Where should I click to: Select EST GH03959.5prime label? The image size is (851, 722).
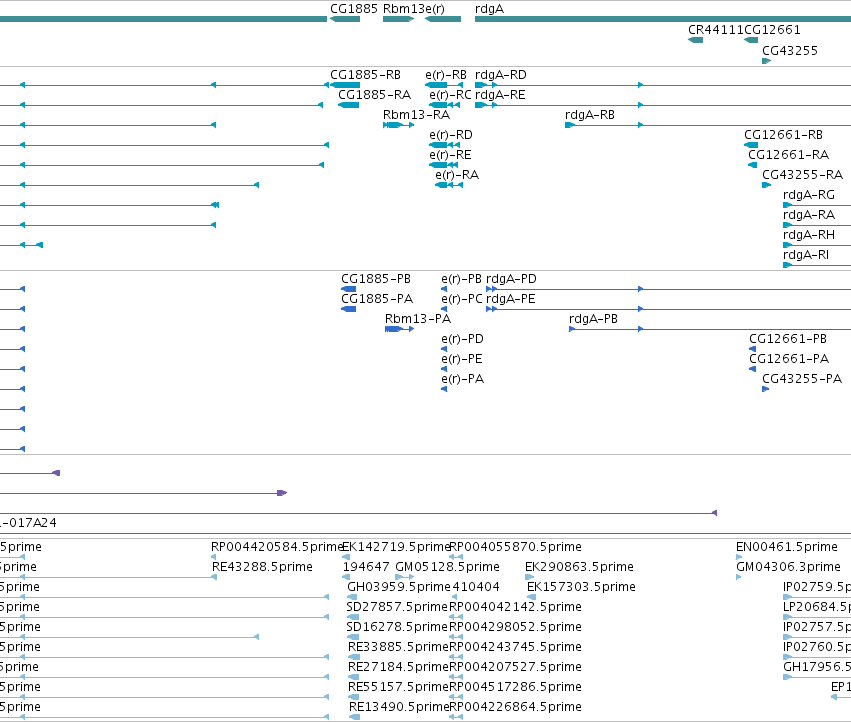coord(399,587)
